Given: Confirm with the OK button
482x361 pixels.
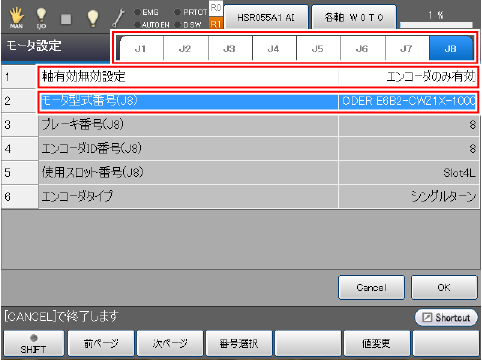Looking at the screenshot, I should 444,287.
